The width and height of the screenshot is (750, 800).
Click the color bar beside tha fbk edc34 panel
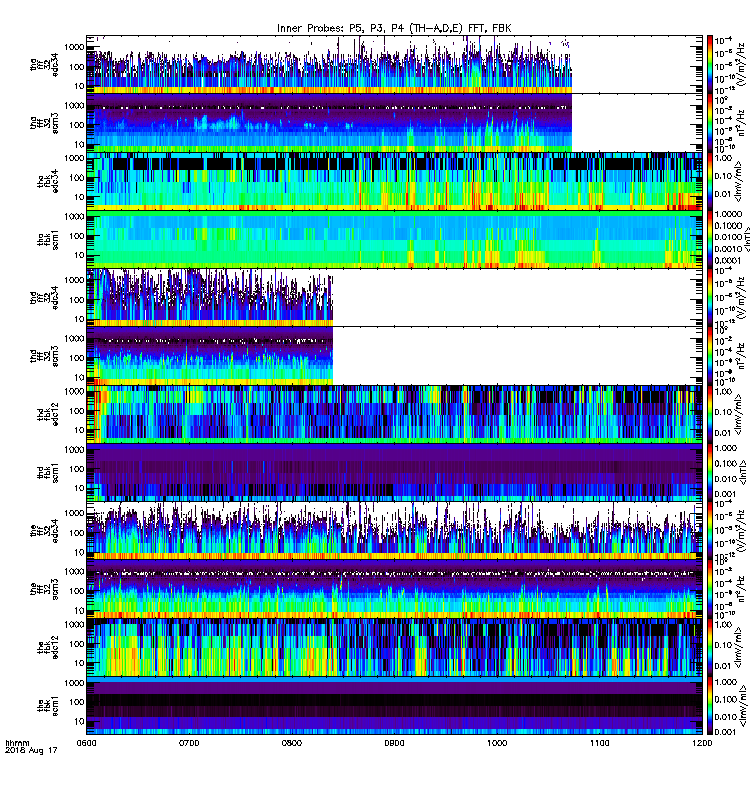709,181
